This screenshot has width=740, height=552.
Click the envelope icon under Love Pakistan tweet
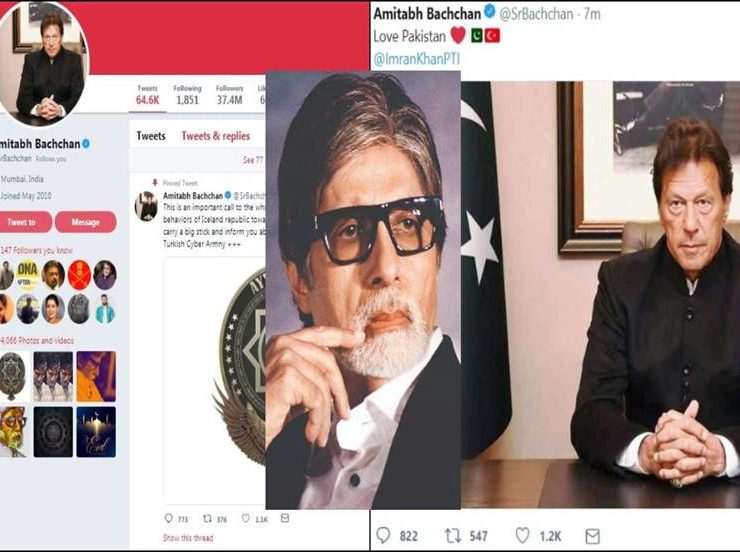pos(593,535)
